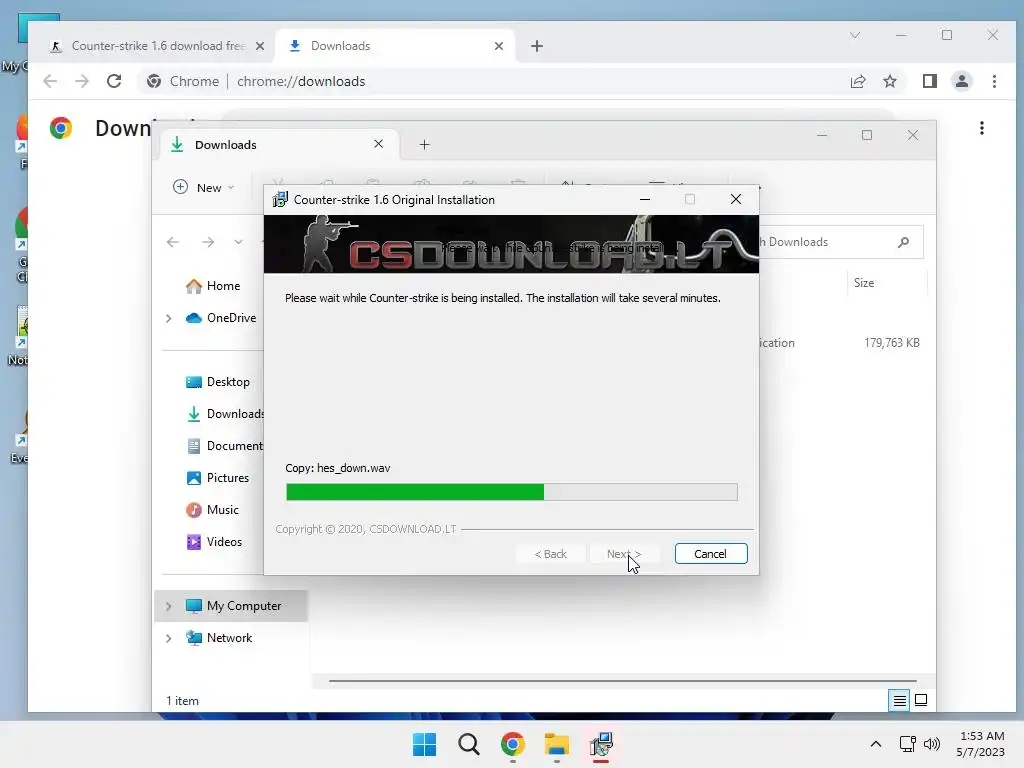Image resolution: width=1024 pixels, height=768 pixels.
Task: Open volume control in system tray
Action: pos(932,744)
